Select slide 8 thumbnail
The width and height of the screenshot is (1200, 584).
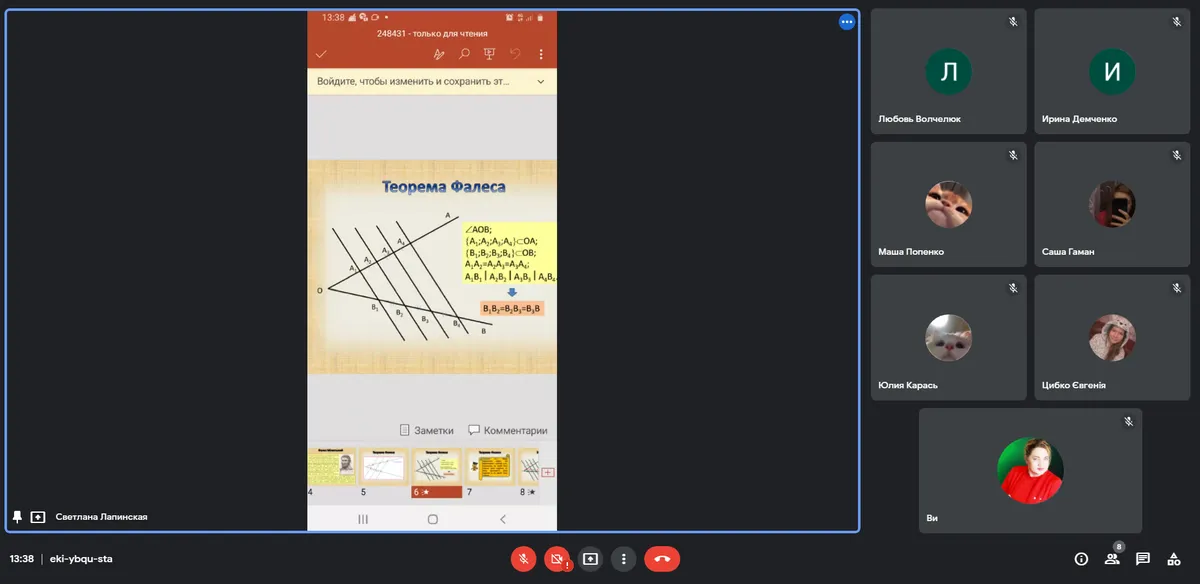pyautogui.click(x=530, y=467)
